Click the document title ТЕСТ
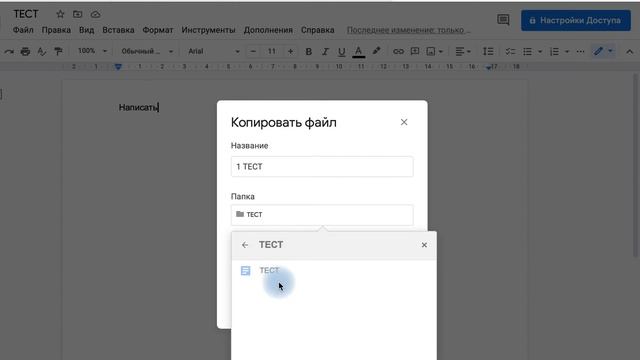 (x=26, y=14)
